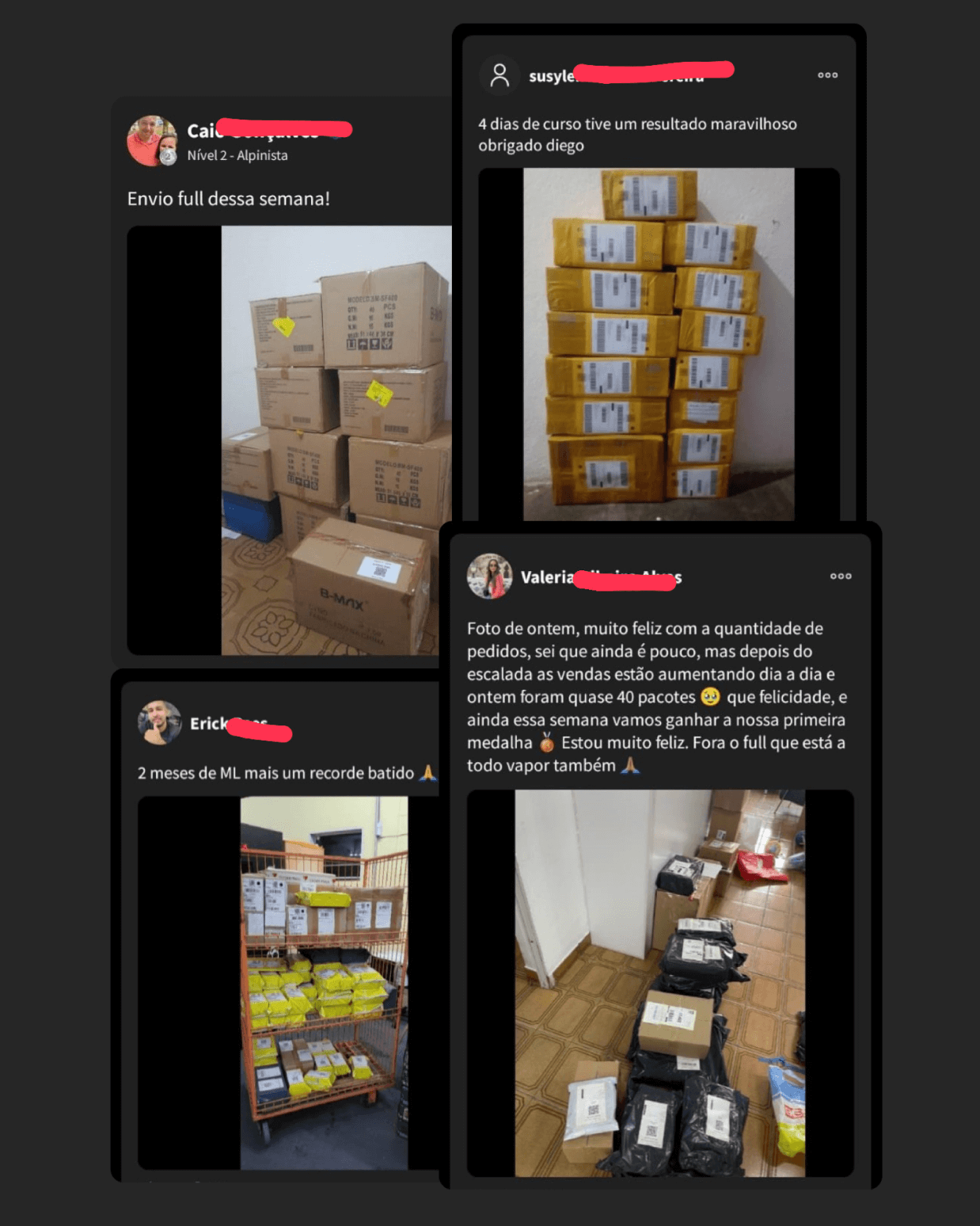Click the 'Envio full dessa semana!' post text
This screenshot has height=1226, width=980.
228,199
